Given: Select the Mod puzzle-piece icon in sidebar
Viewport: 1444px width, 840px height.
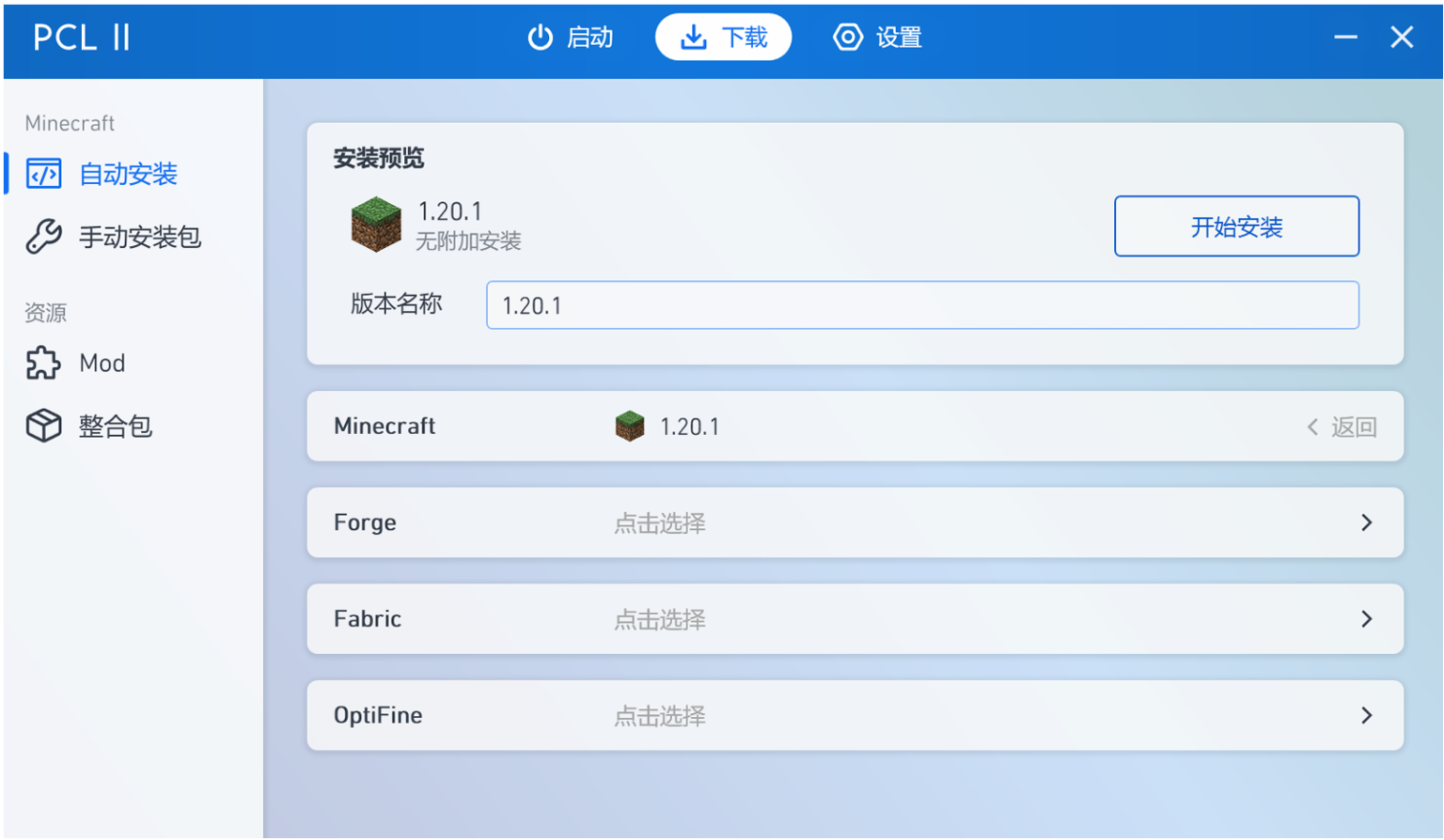Looking at the screenshot, I should click(42, 363).
